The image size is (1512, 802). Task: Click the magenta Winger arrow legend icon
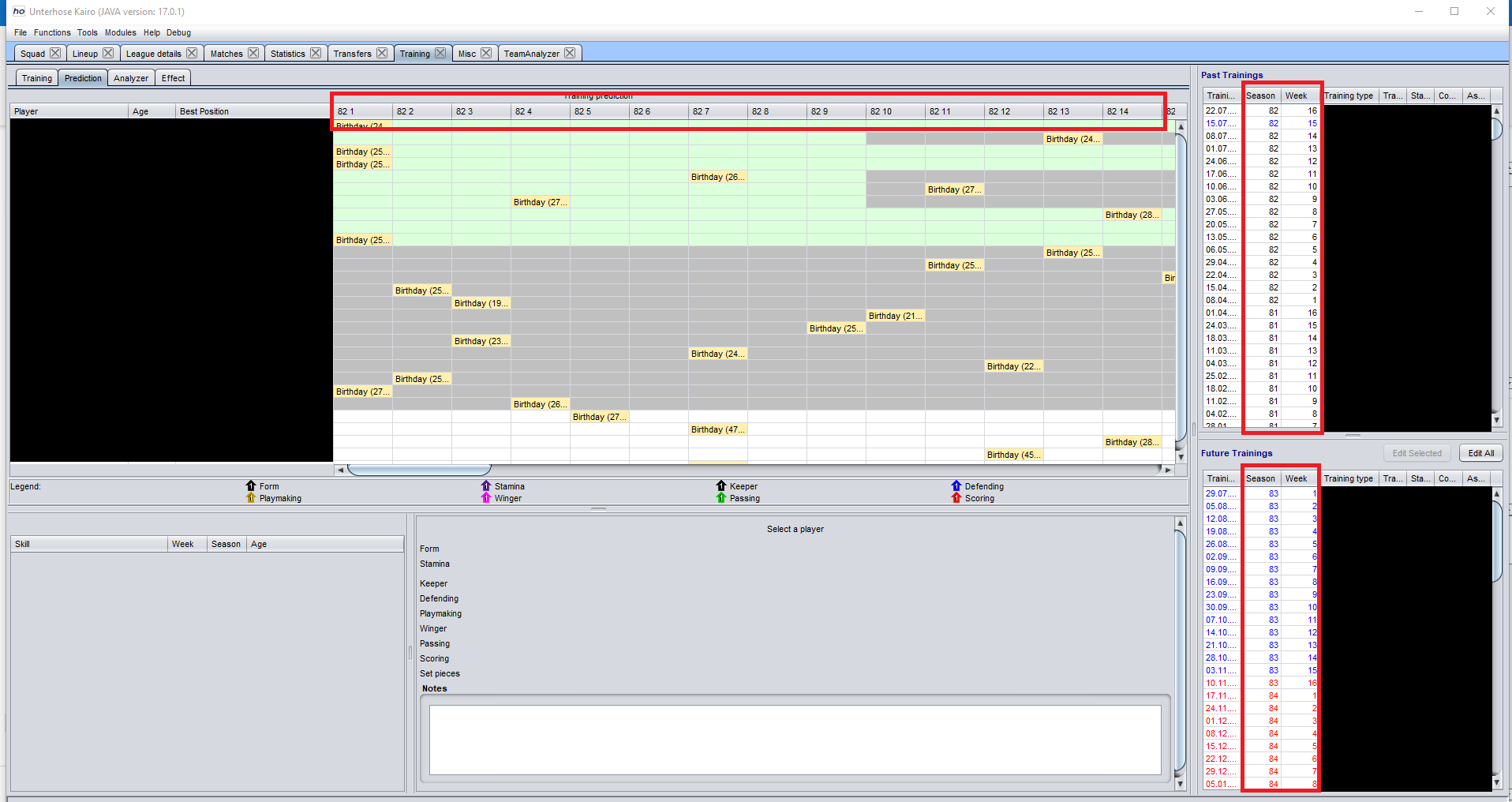pyautogui.click(x=486, y=497)
